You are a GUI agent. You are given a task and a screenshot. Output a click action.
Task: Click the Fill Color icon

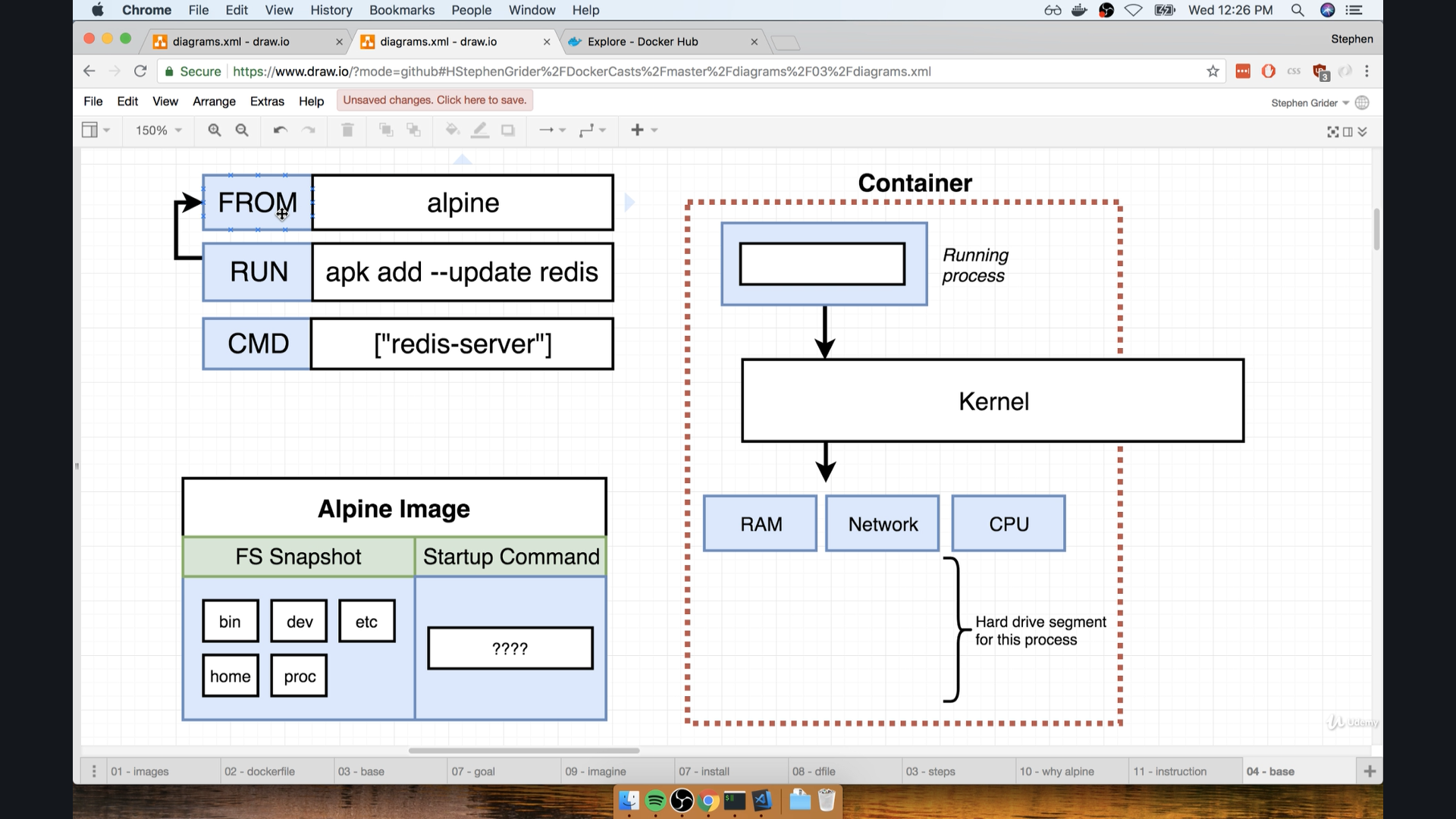pos(452,130)
